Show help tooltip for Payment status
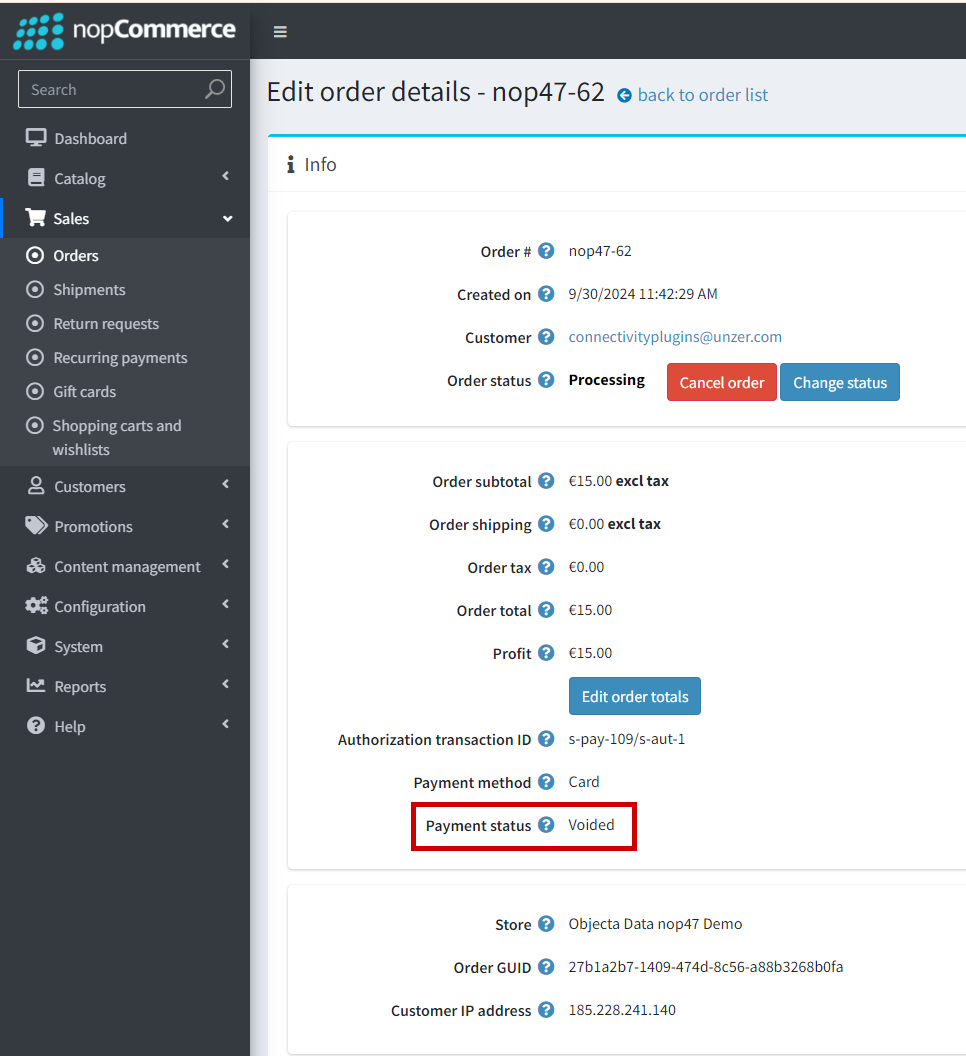Screen dimensions: 966x1056 coord(546,824)
